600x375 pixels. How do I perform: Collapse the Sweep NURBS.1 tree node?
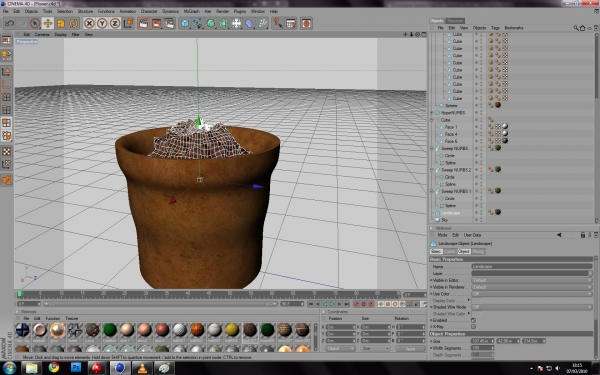click(x=432, y=191)
